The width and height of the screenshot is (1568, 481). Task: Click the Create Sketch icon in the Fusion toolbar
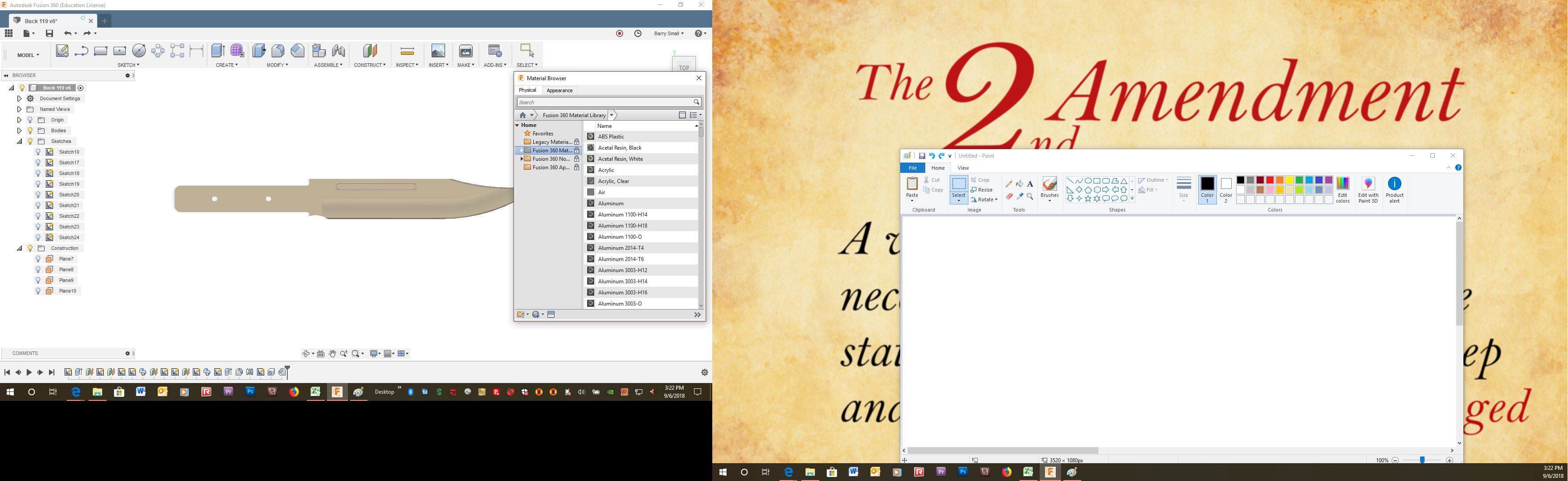61,51
